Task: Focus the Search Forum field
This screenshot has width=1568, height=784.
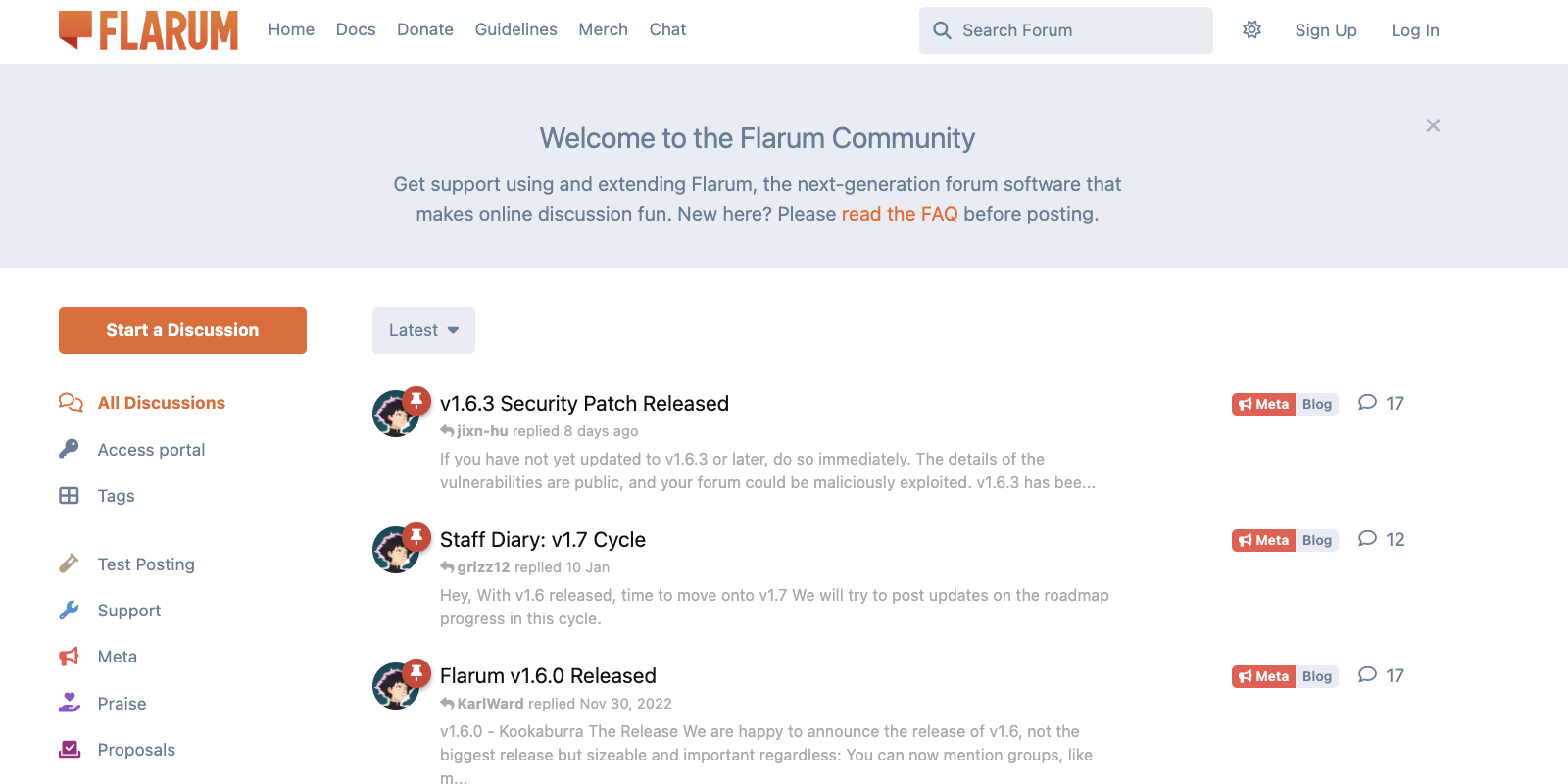Action: click(1065, 30)
